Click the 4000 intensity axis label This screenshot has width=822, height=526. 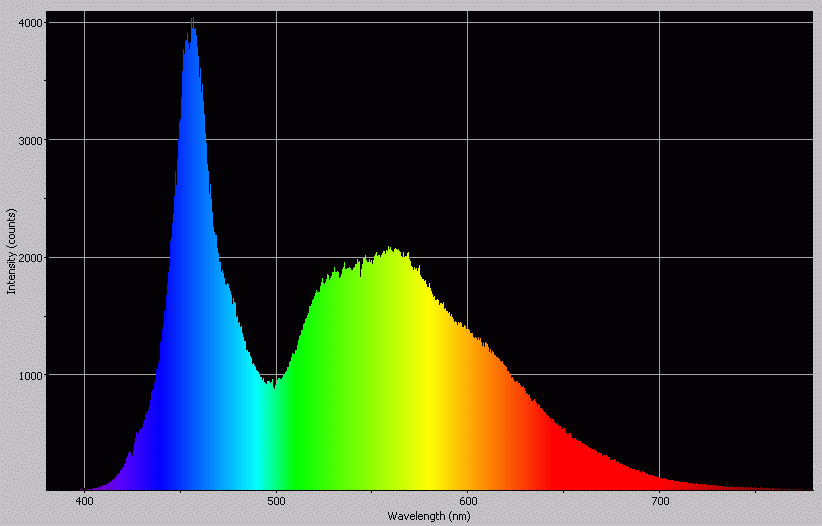[32, 23]
